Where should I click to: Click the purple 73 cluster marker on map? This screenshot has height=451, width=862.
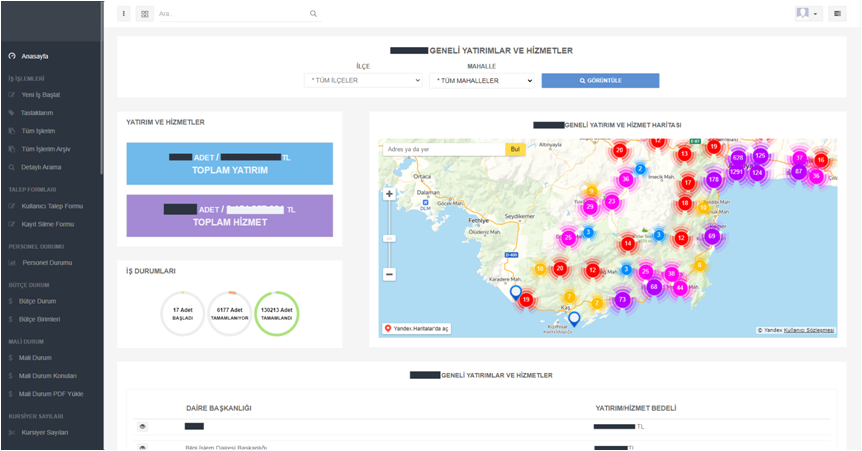[622, 299]
